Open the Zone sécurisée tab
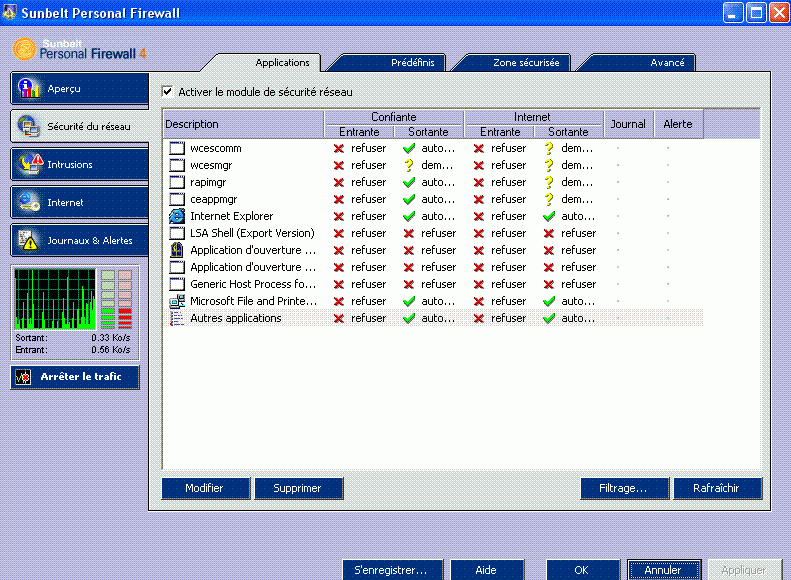791x580 pixels. tap(526, 63)
